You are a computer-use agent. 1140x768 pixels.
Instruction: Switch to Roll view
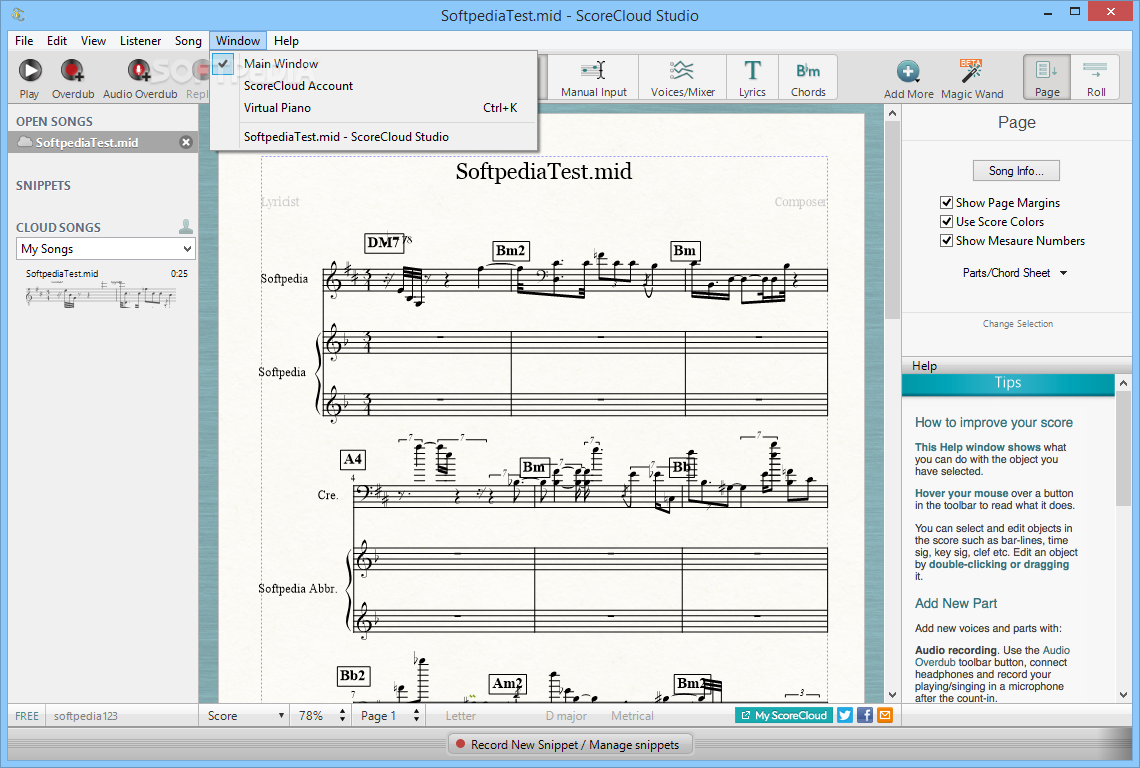[x=1096, y=77]
